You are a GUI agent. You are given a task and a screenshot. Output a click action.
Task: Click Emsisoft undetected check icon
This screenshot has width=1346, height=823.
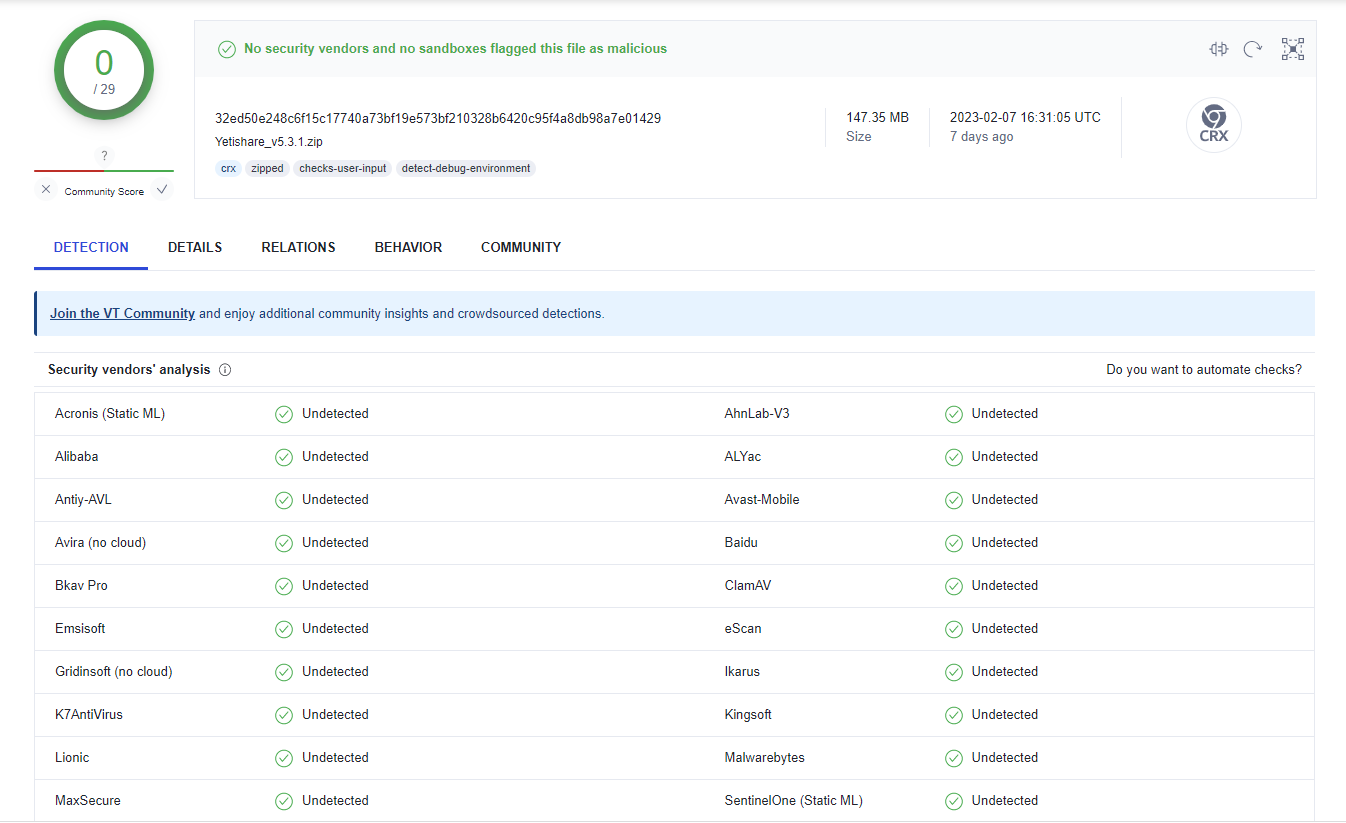284,629
